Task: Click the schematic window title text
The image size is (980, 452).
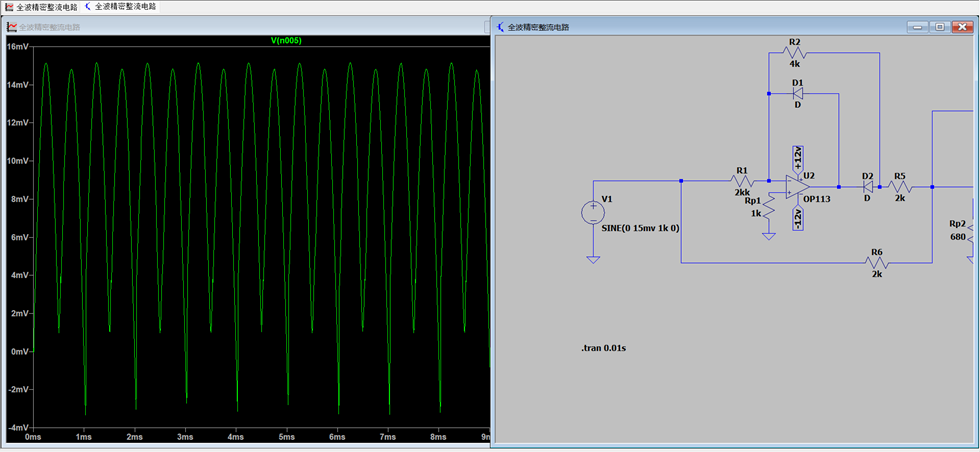Action: 538,28
